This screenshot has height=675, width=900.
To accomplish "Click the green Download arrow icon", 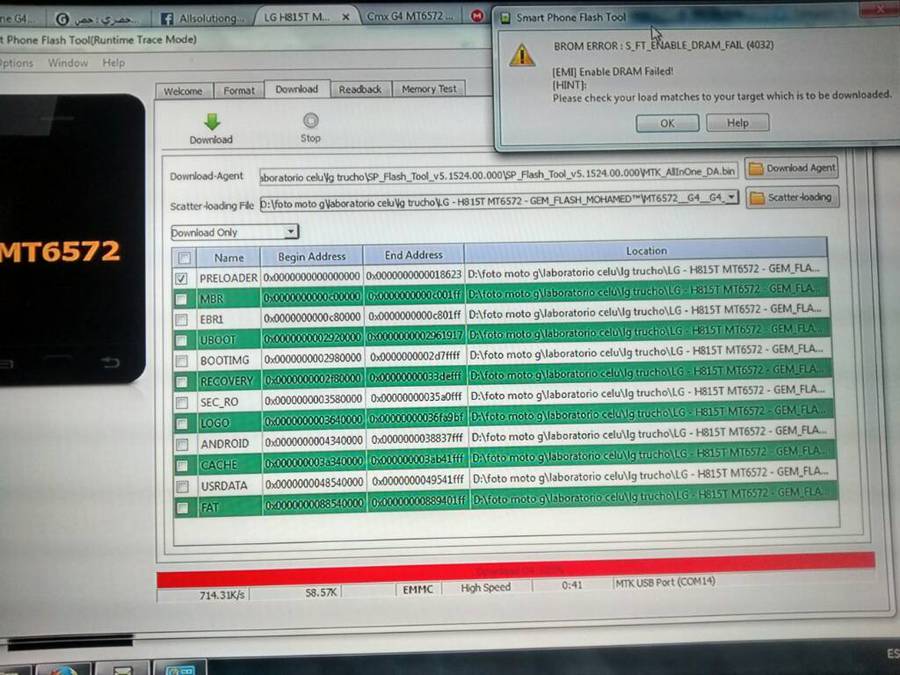I will (x=212, y=121).
